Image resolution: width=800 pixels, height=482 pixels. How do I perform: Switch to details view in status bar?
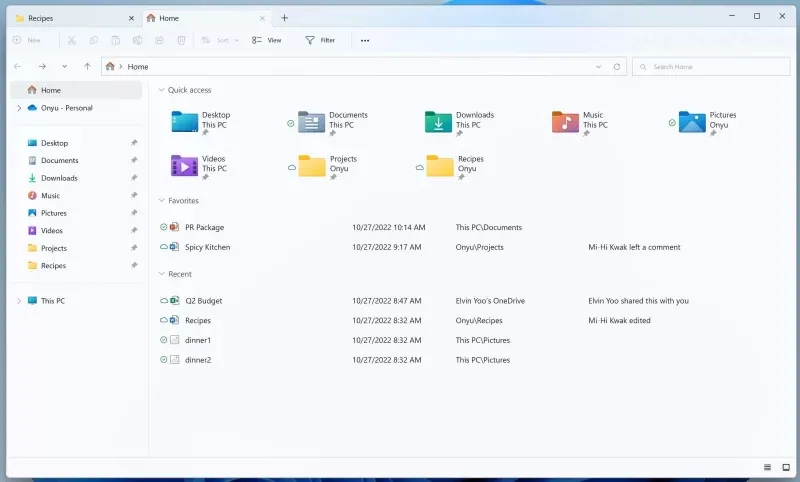pyautogui.click(x=767, y=467)
